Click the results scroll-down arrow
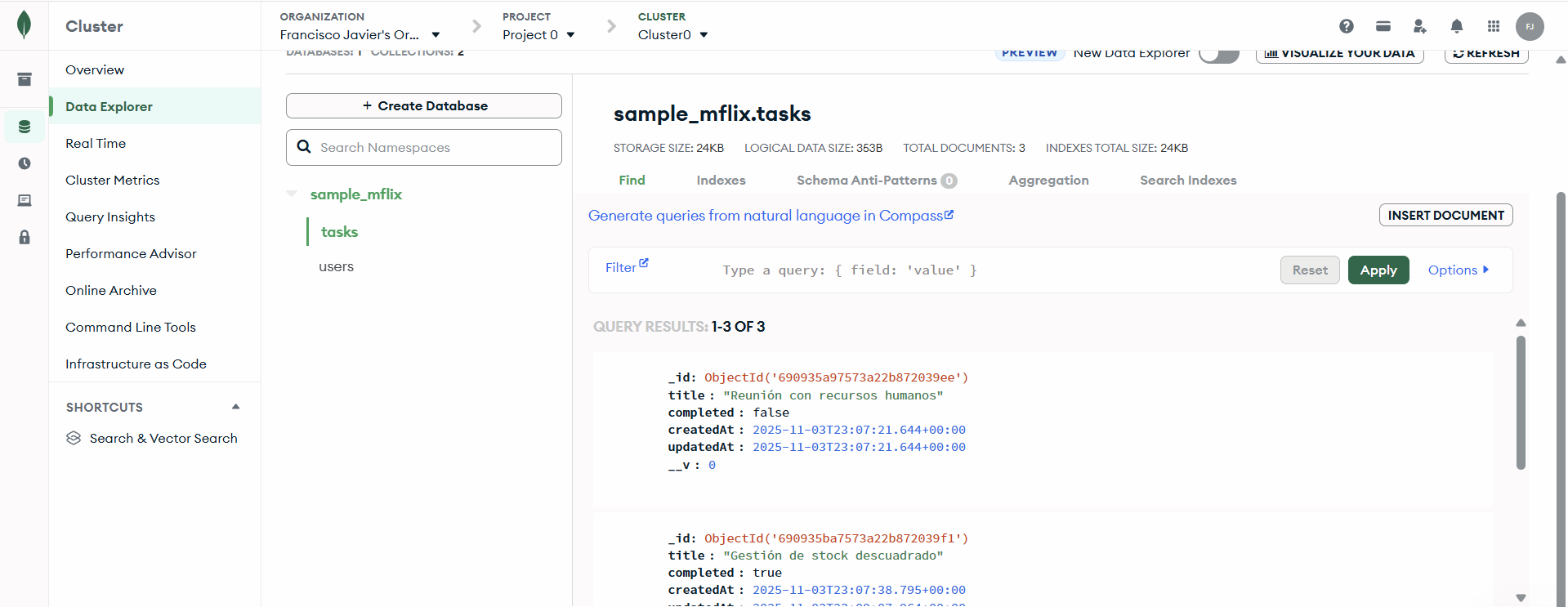Viewport: 1568px width, 607px height. coord(1521,597)
